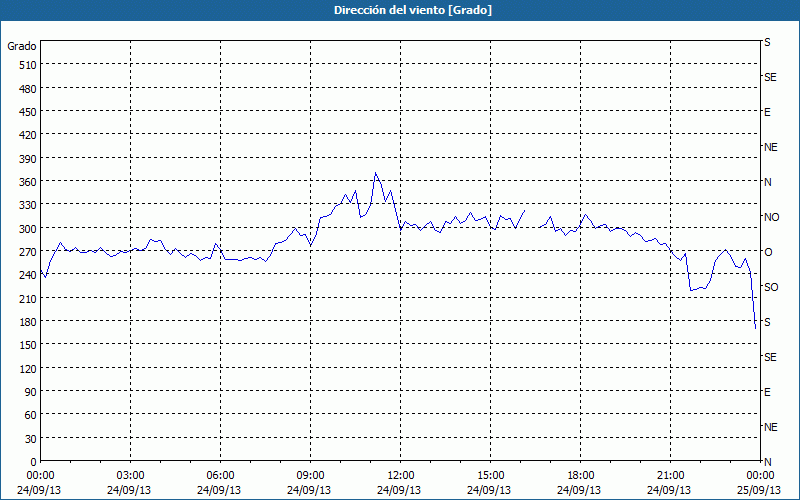Screen dimensions: 800x500
Task: Select the 'NO' compass label on right axis
Action: (771, 217)
